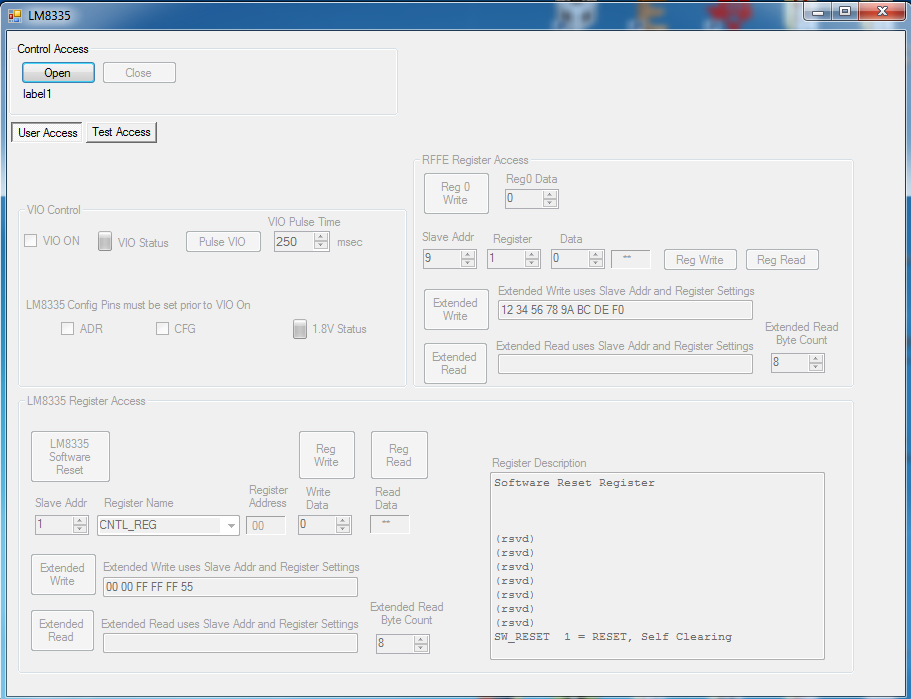Click LM8335 Reg Write button
The image size is (911, 699).
(x=327, y=455)
